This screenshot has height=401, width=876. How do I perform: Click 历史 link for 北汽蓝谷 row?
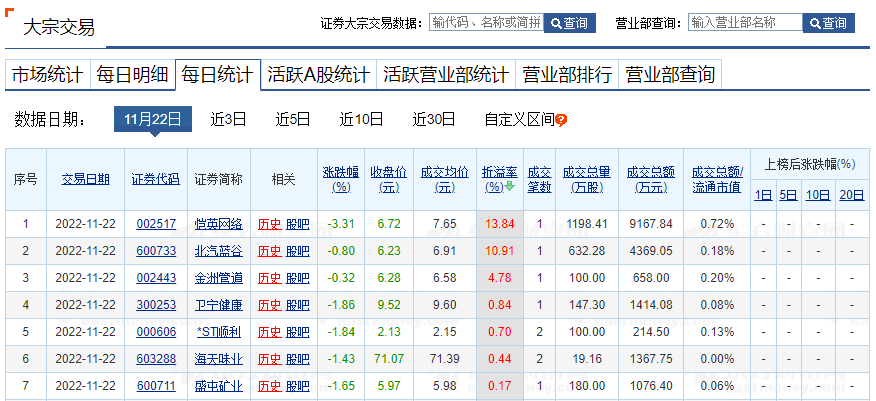pos(269,250)
